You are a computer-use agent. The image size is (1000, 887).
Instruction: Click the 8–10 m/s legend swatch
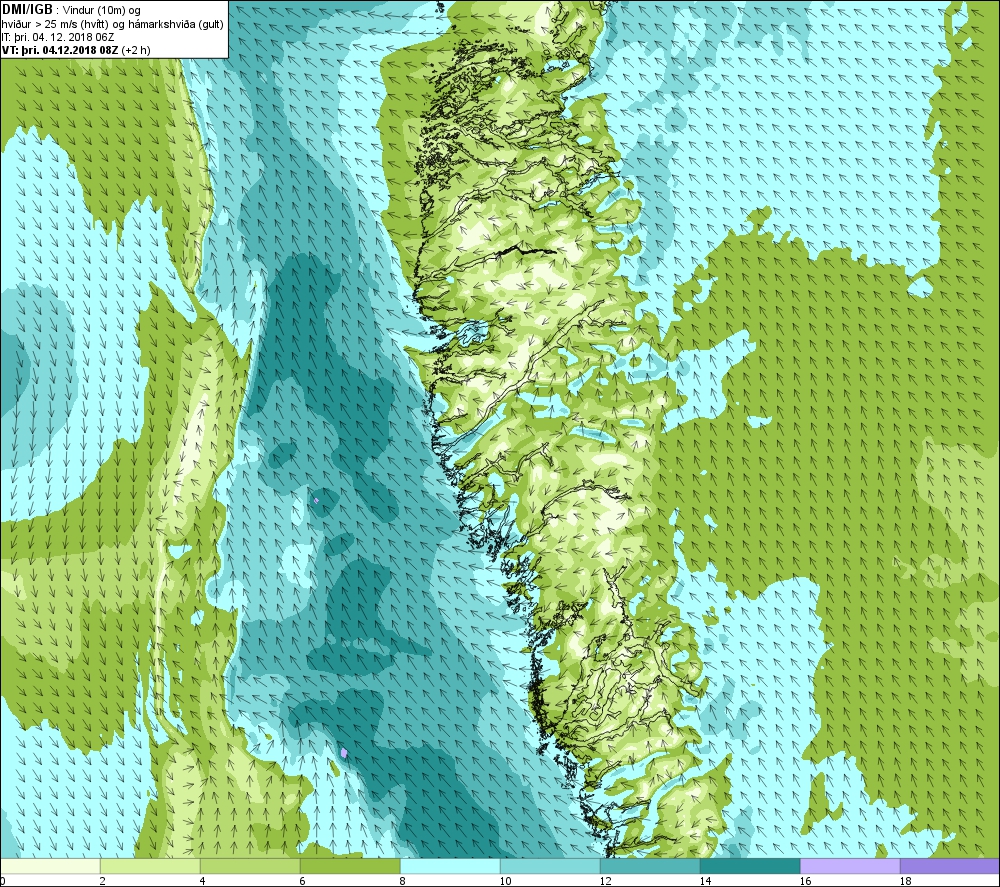pyautogui.click(x=450, y=866)
